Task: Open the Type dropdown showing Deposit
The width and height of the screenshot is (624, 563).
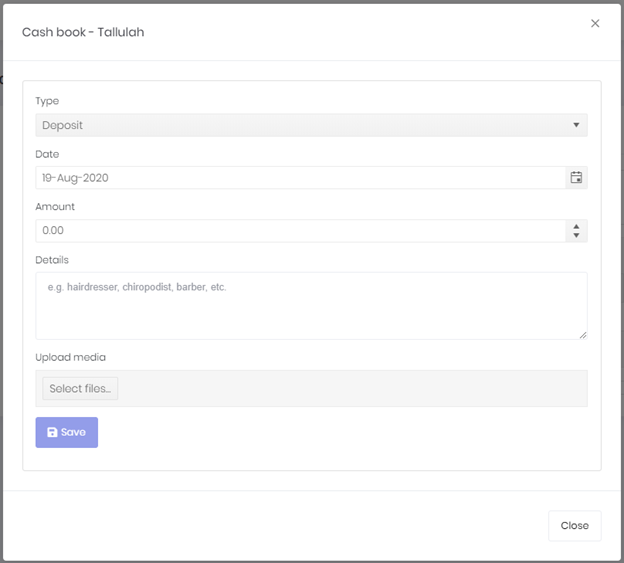Action: (x=311, y=125)
